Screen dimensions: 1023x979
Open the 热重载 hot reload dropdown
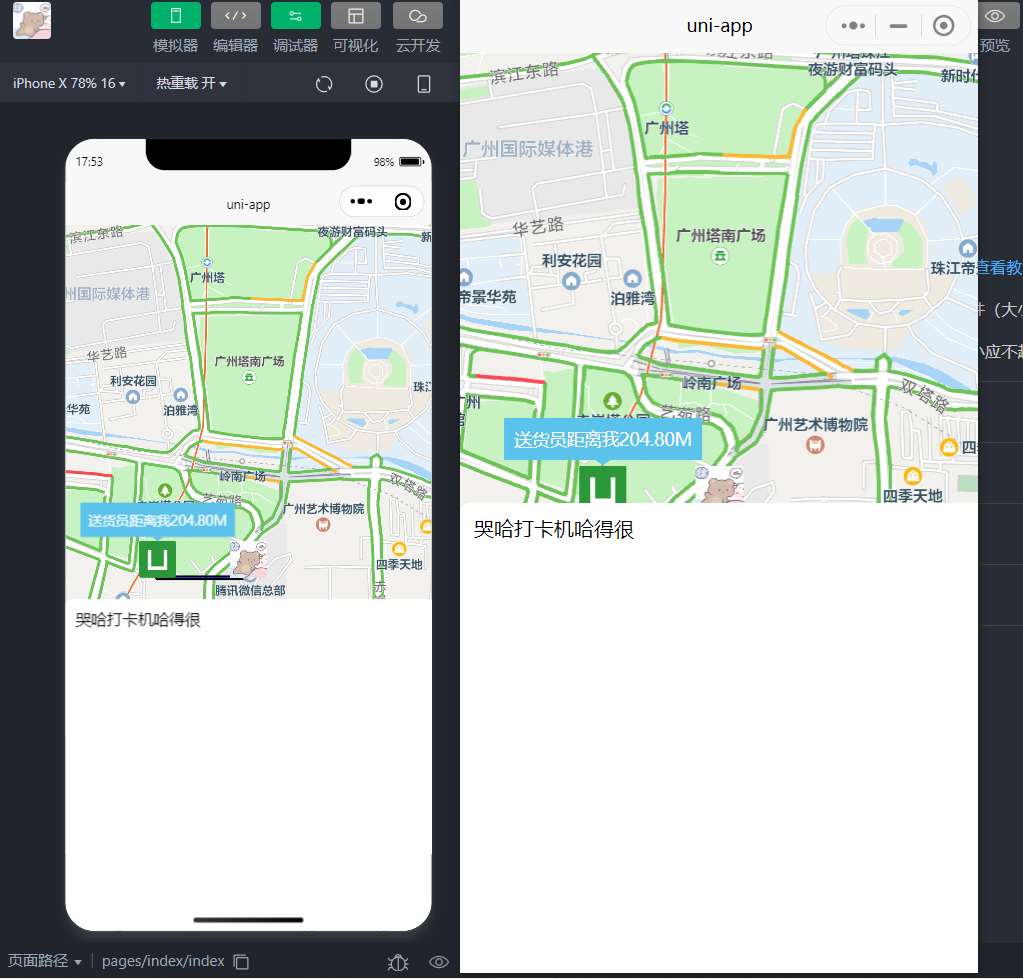click(x=191, y=83)
